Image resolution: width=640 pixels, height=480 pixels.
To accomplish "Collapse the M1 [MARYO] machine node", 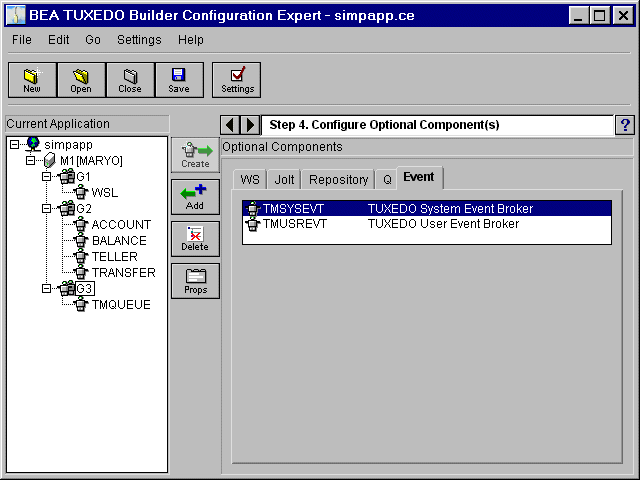I will [31, 160].
